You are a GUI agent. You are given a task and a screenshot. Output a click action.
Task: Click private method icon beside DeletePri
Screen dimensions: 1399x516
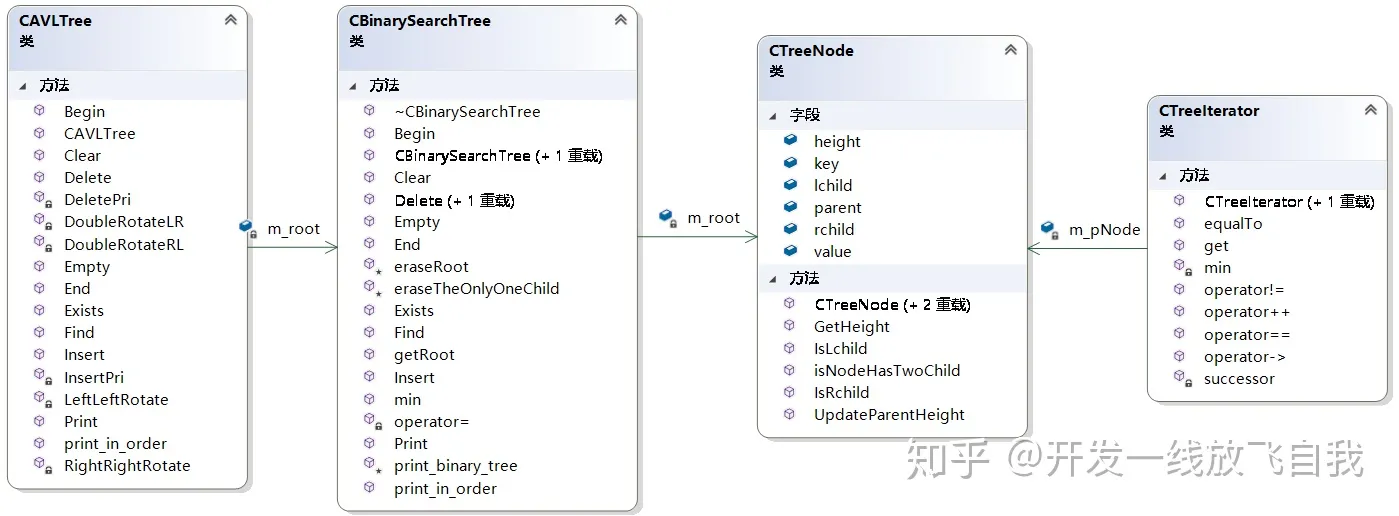click(41, 200)
